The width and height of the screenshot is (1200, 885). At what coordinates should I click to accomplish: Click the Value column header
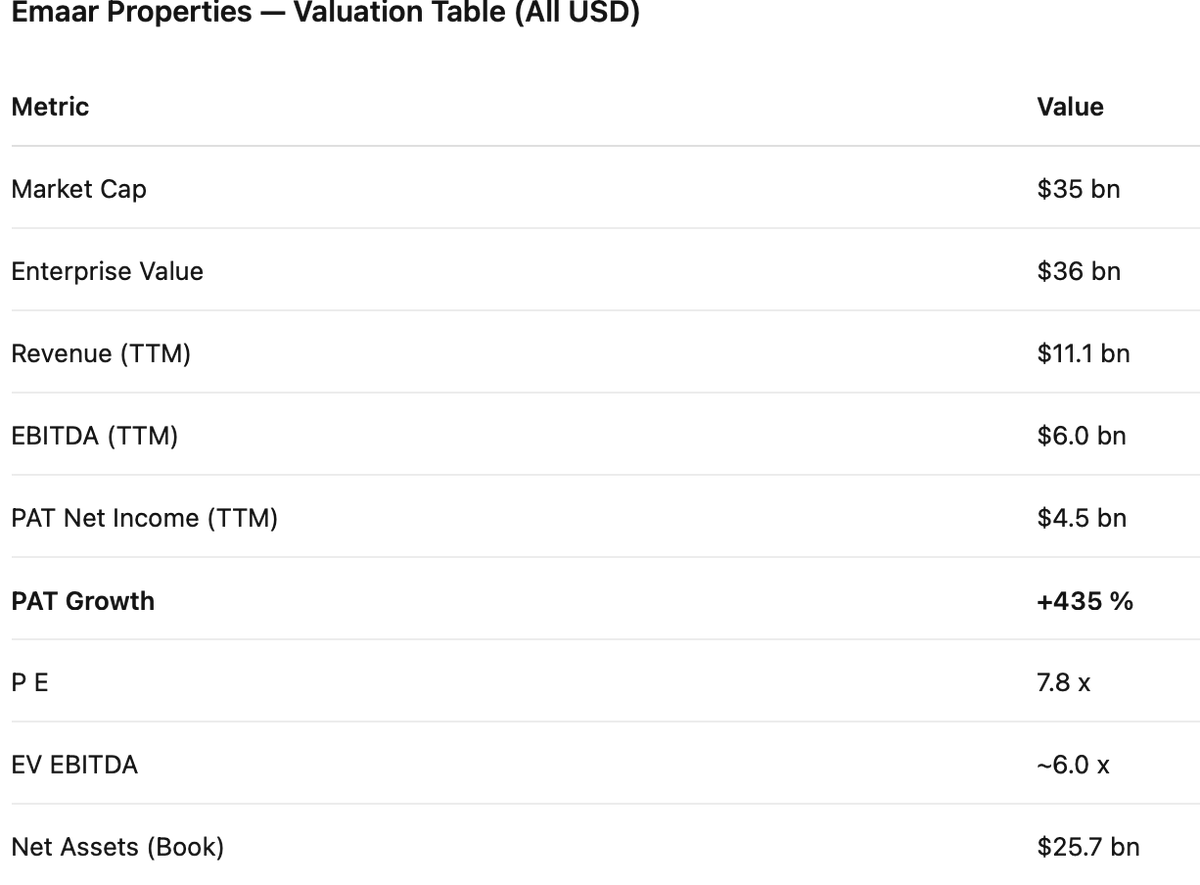pos(1070,107)
